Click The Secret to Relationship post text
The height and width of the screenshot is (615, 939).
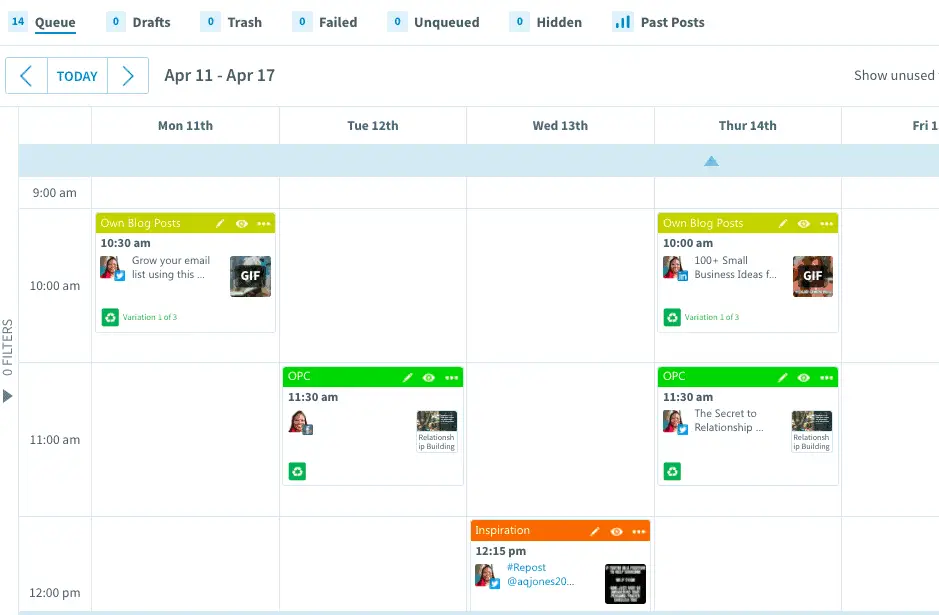(x=729, y=420)
